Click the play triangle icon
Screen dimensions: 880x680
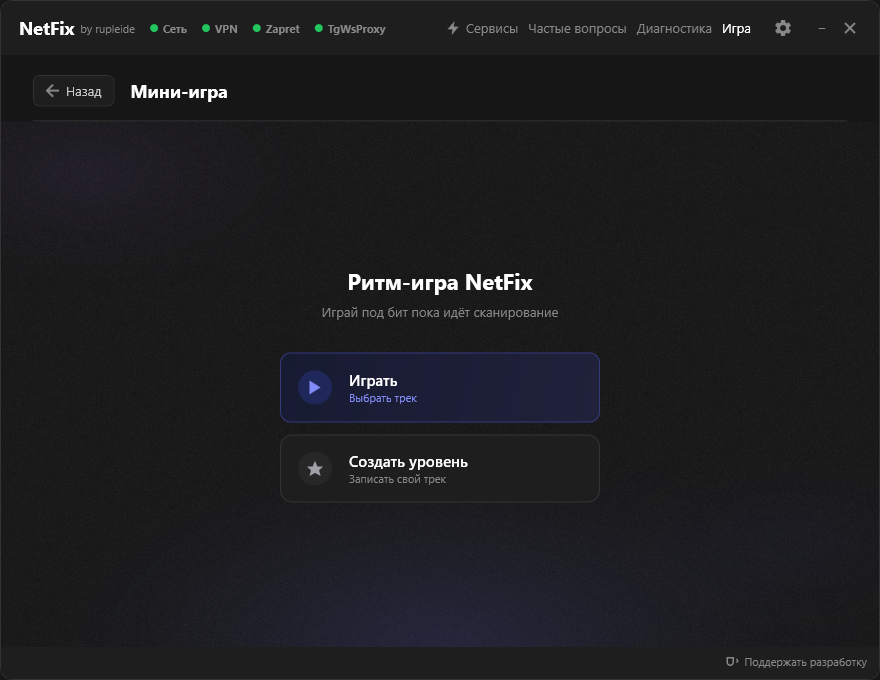[315, 387]
